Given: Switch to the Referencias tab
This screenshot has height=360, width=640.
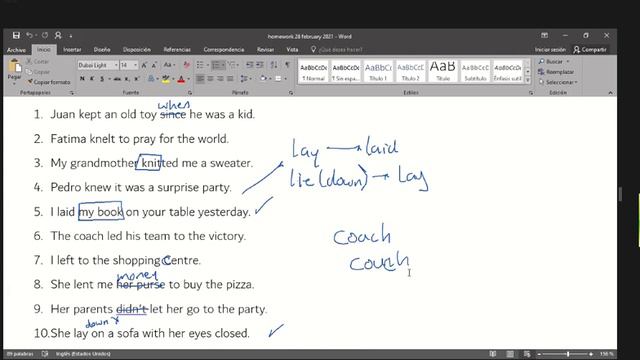Looking at the screenshot, I should (177, 50).
